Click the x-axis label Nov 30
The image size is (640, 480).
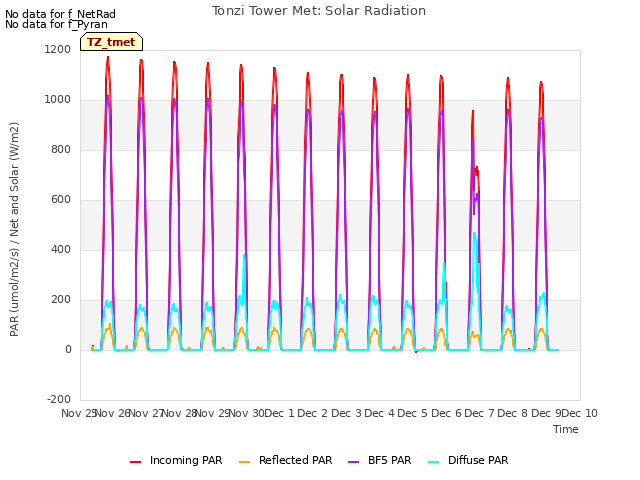(247, 413)
